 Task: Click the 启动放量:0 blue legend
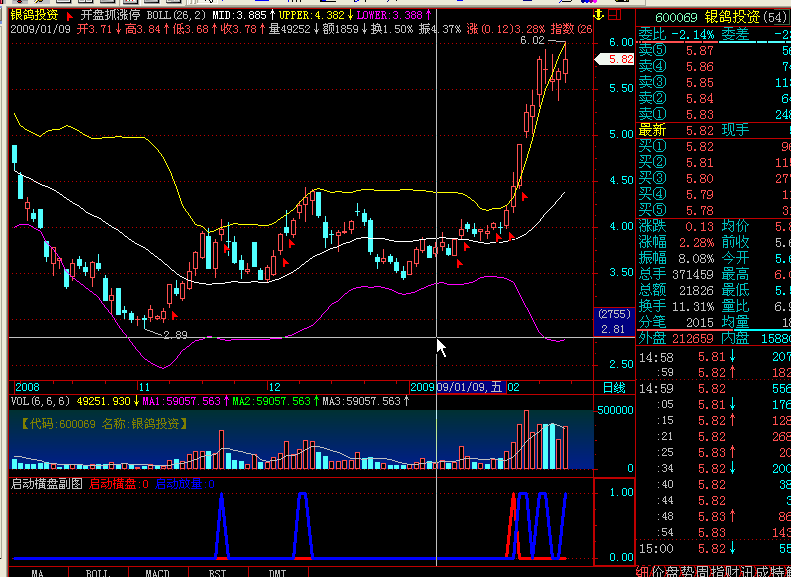pos(185,484)
